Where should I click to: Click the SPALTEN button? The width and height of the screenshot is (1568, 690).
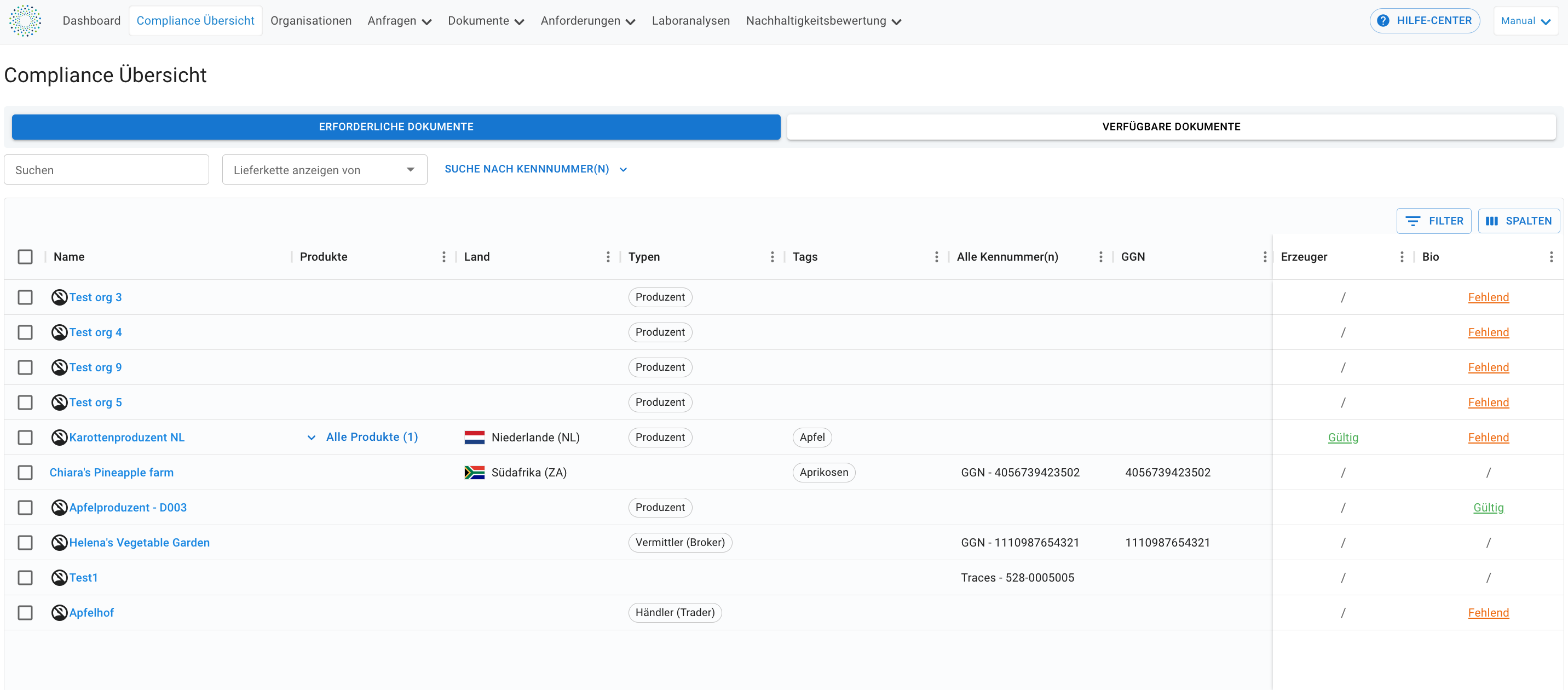[1519, 221]
